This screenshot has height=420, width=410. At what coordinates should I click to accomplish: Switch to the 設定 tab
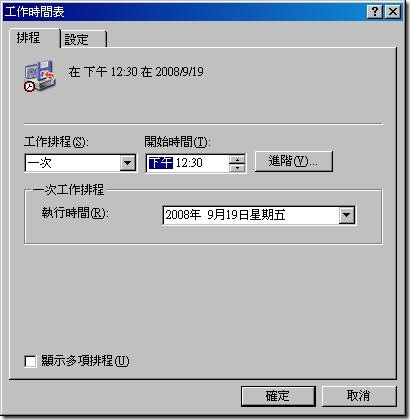83,39
